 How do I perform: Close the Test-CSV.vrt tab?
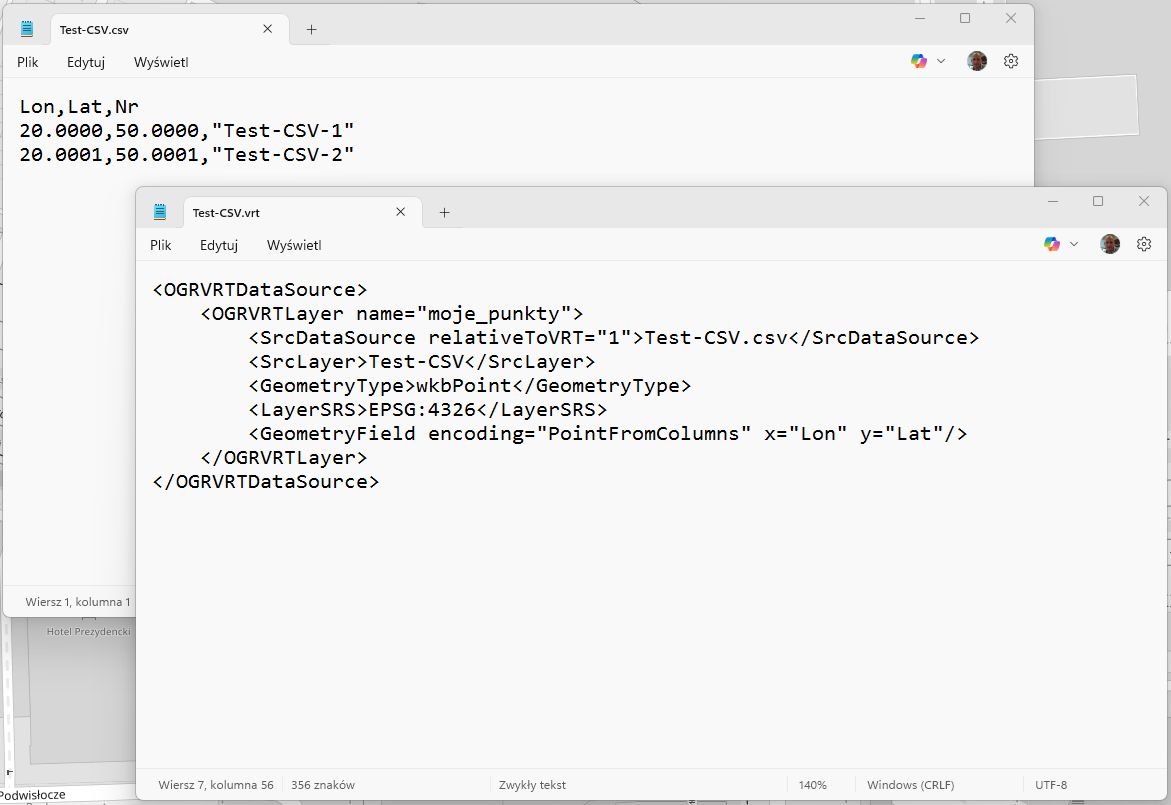[x=401, y=212]
